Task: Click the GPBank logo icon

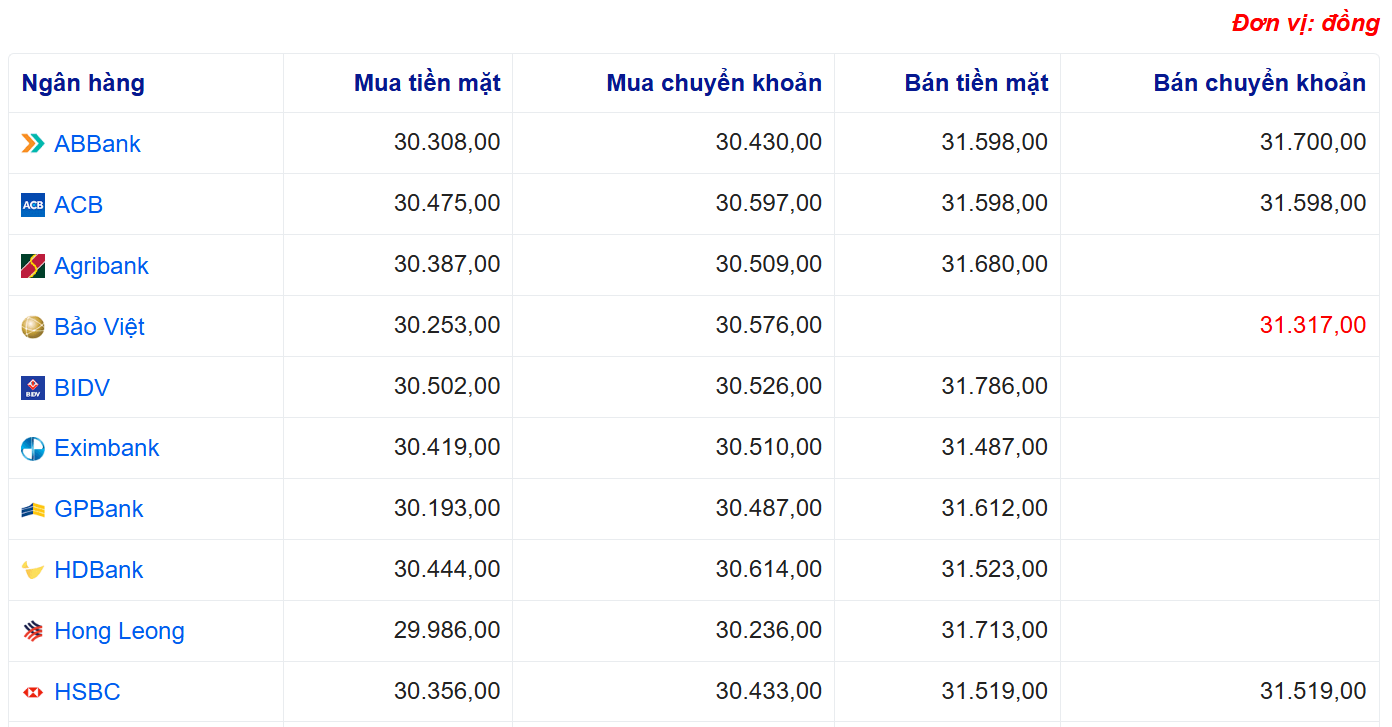Action: click(33, 510)
